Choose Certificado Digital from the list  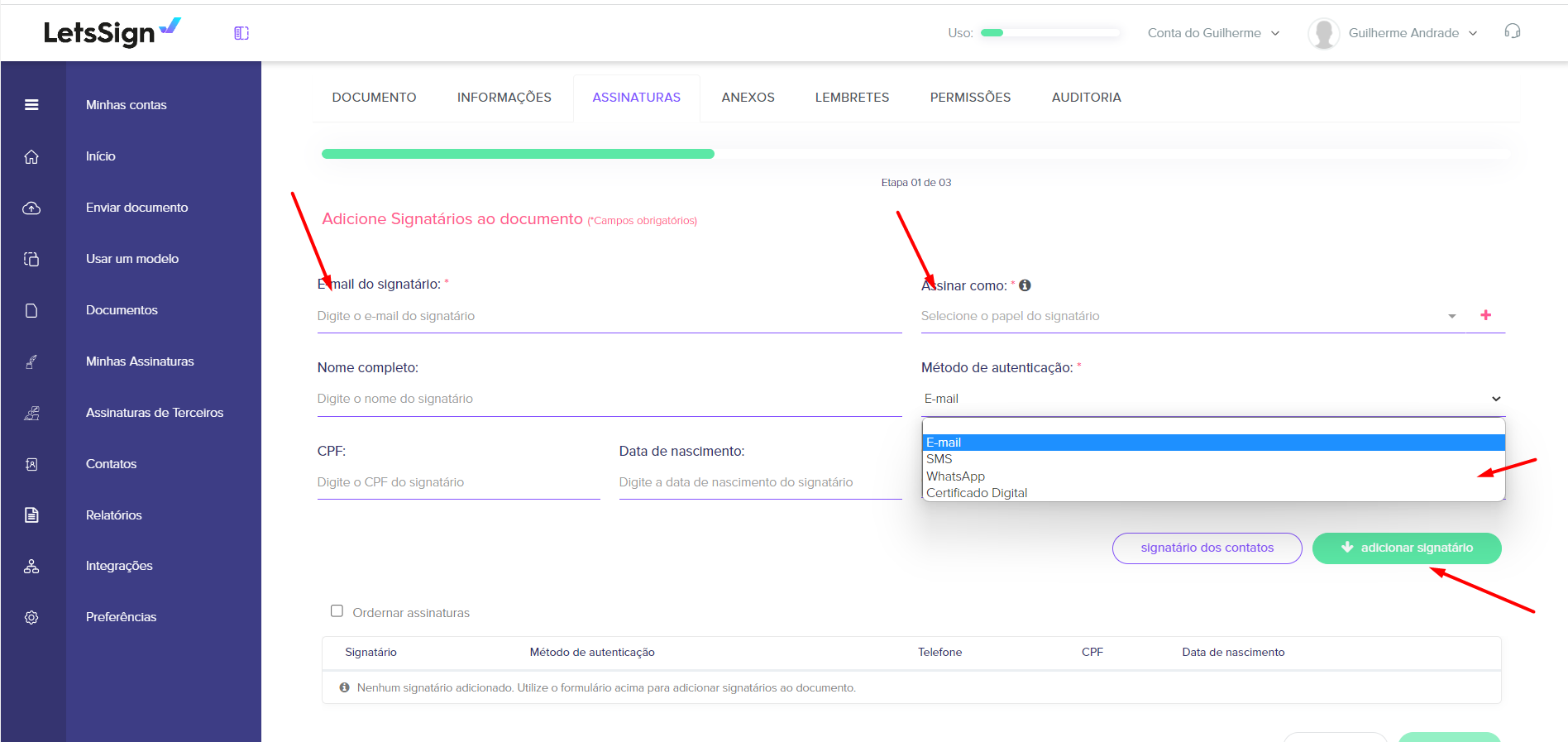[x=1213, y=493]
